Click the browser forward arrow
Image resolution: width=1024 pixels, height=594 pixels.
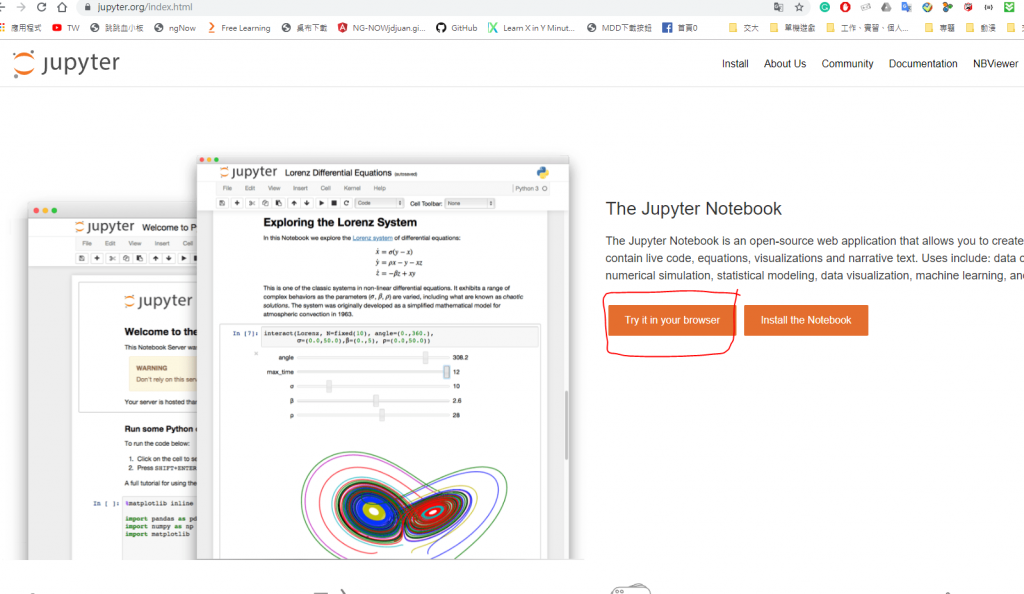21,7
